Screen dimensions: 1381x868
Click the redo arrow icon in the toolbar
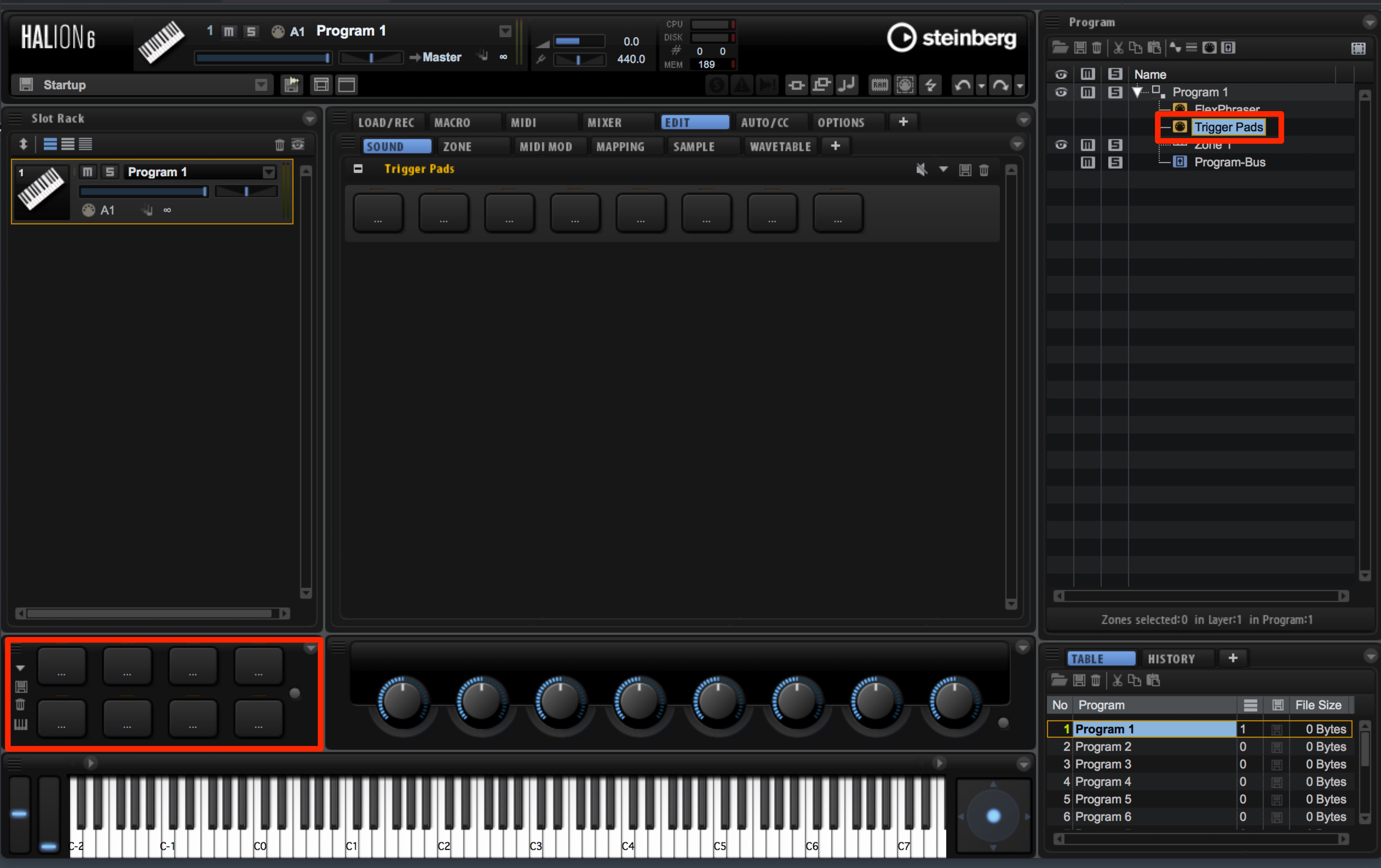[1000, 85]
